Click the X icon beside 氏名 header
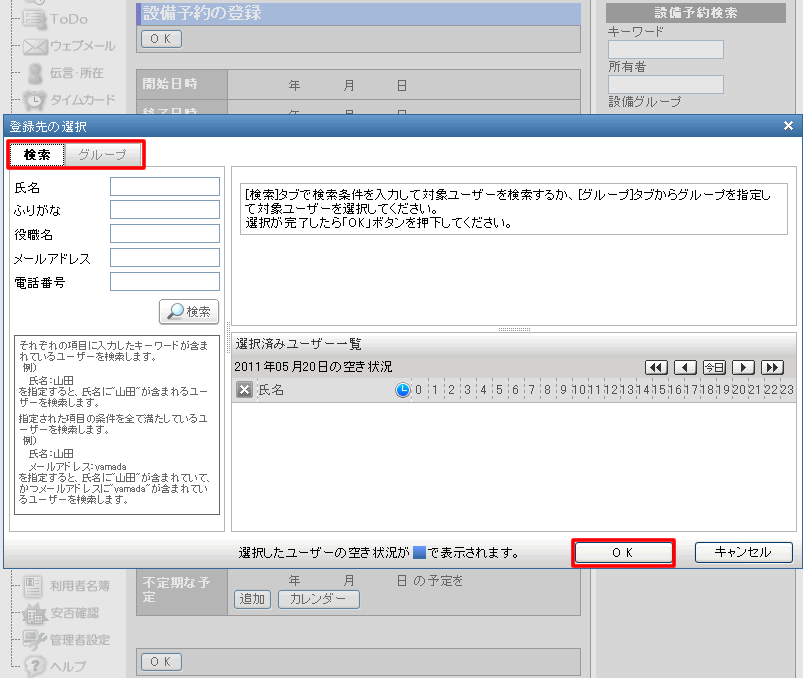Viewport: 803px width, 678px height. [x=244, y=390]
